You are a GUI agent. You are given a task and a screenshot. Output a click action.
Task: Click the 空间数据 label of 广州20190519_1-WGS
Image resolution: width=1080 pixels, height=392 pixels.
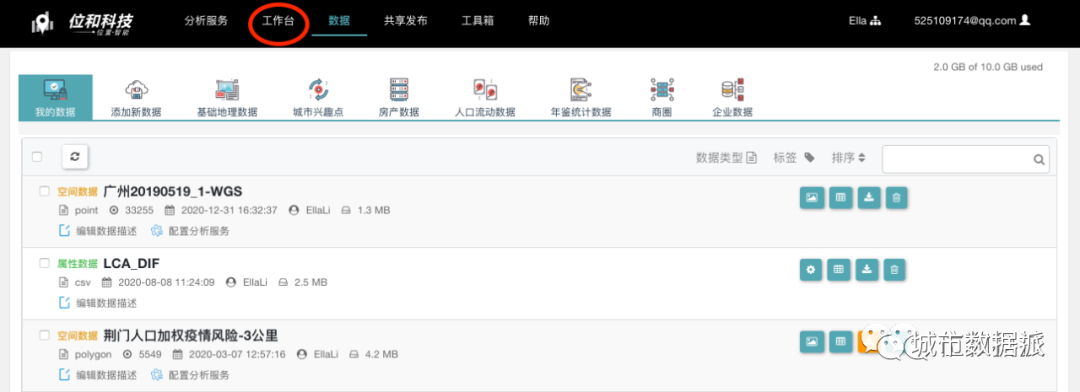click(x=77, y=192)
